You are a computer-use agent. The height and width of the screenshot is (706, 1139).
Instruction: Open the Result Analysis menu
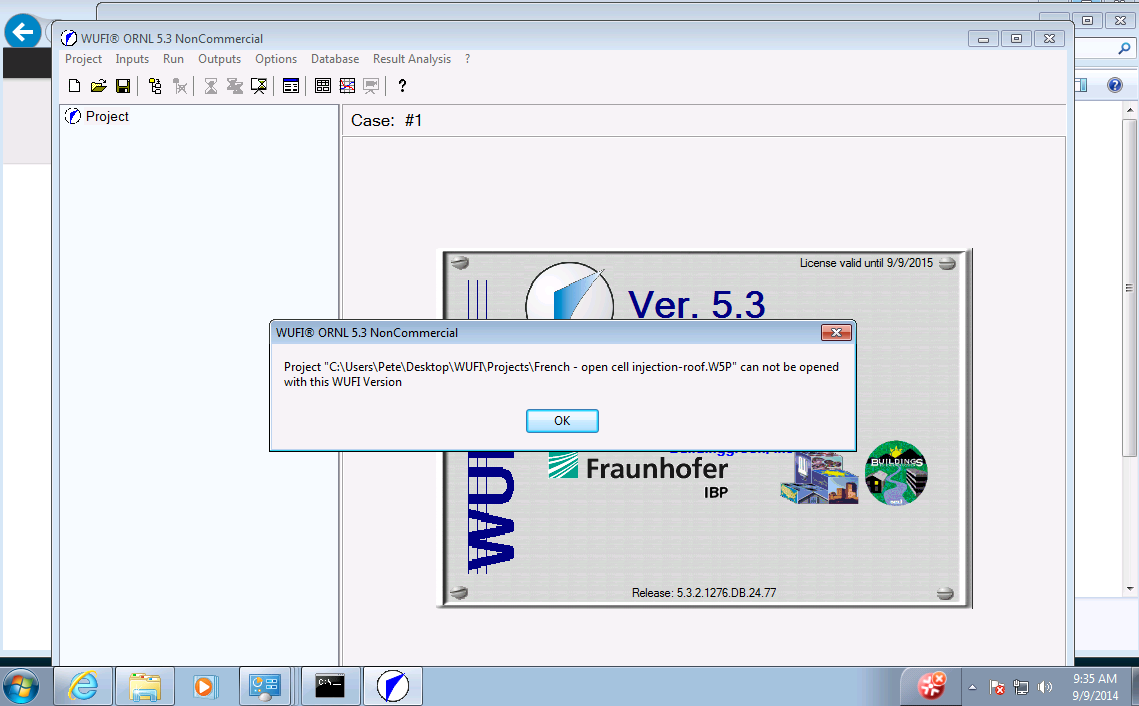[x=411, y=59]
